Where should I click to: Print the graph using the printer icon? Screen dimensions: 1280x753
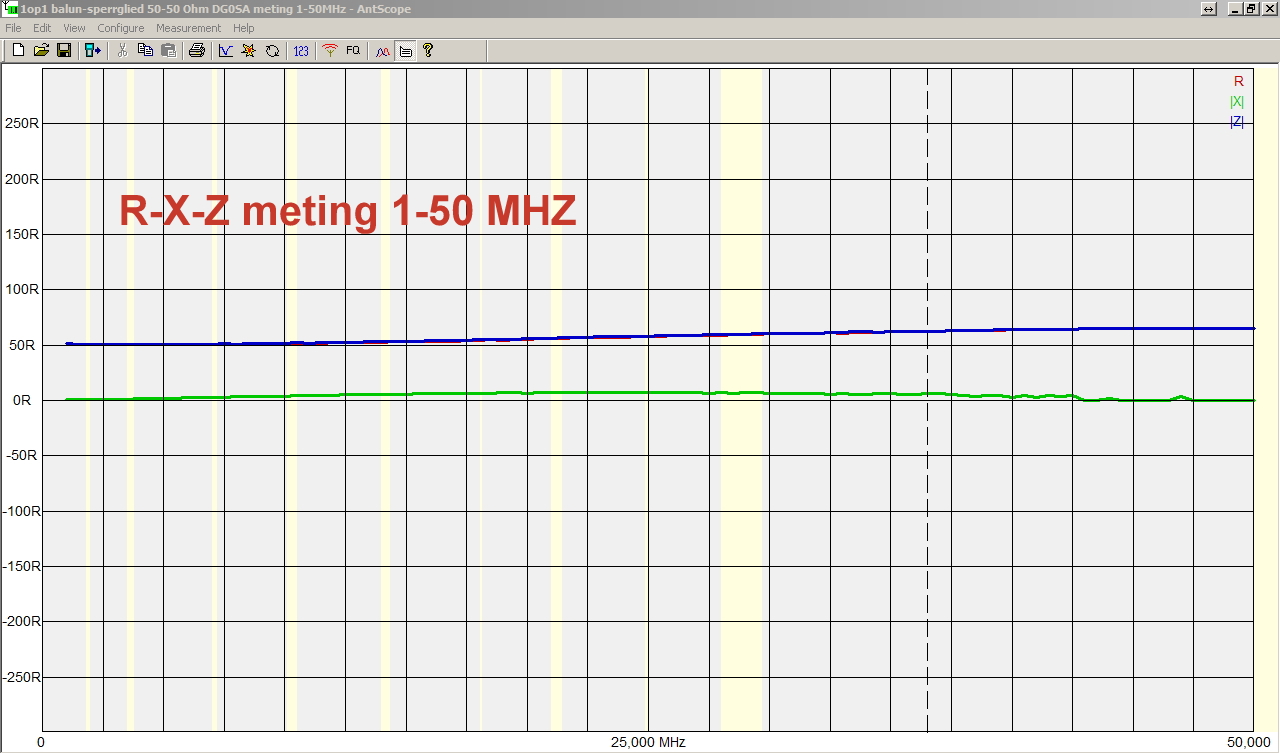[x=197, y=50]
